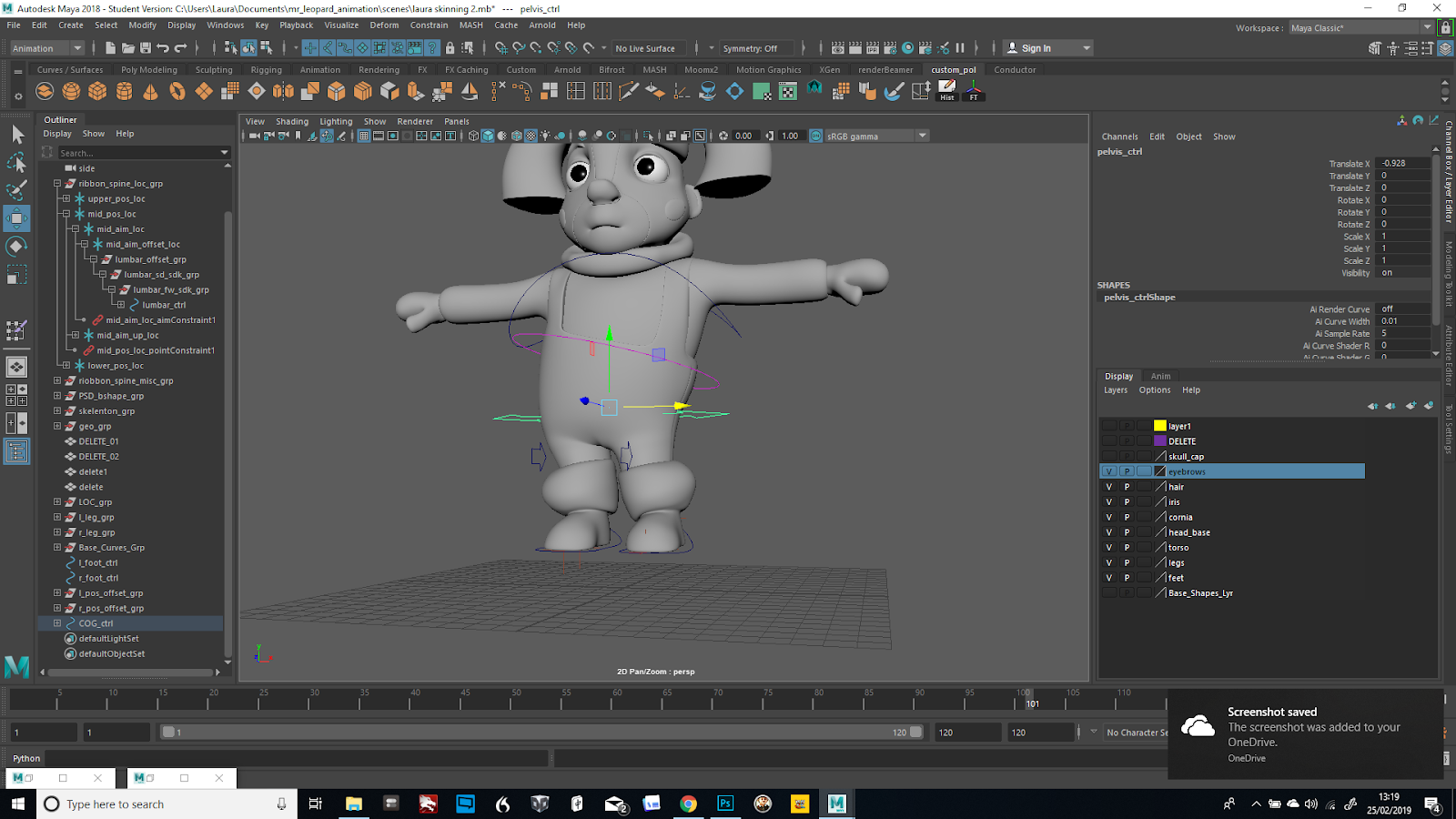The image size is (1456, 819).
Task: Expand COG_ctrl in the Outliner
Action: [x=57, y=623]
